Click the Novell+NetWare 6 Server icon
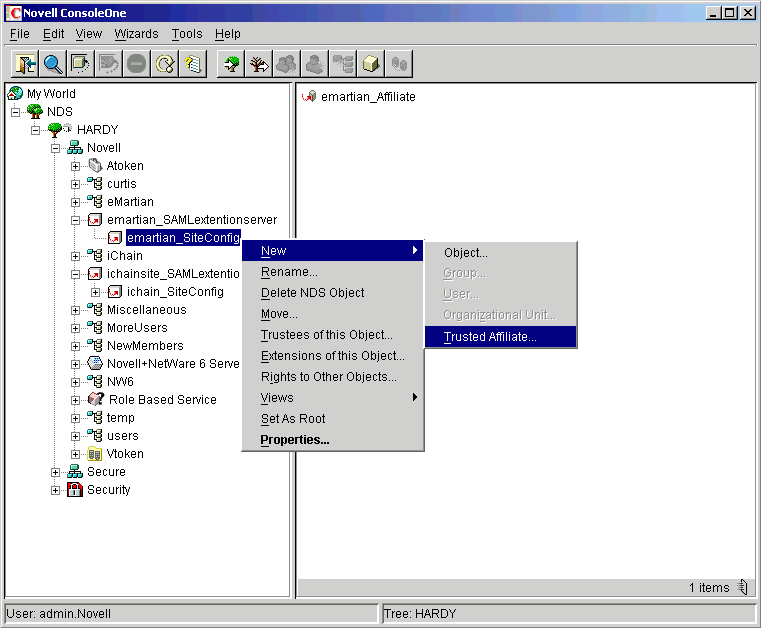This screenshot has width=761, height=628. coord(95,363)
